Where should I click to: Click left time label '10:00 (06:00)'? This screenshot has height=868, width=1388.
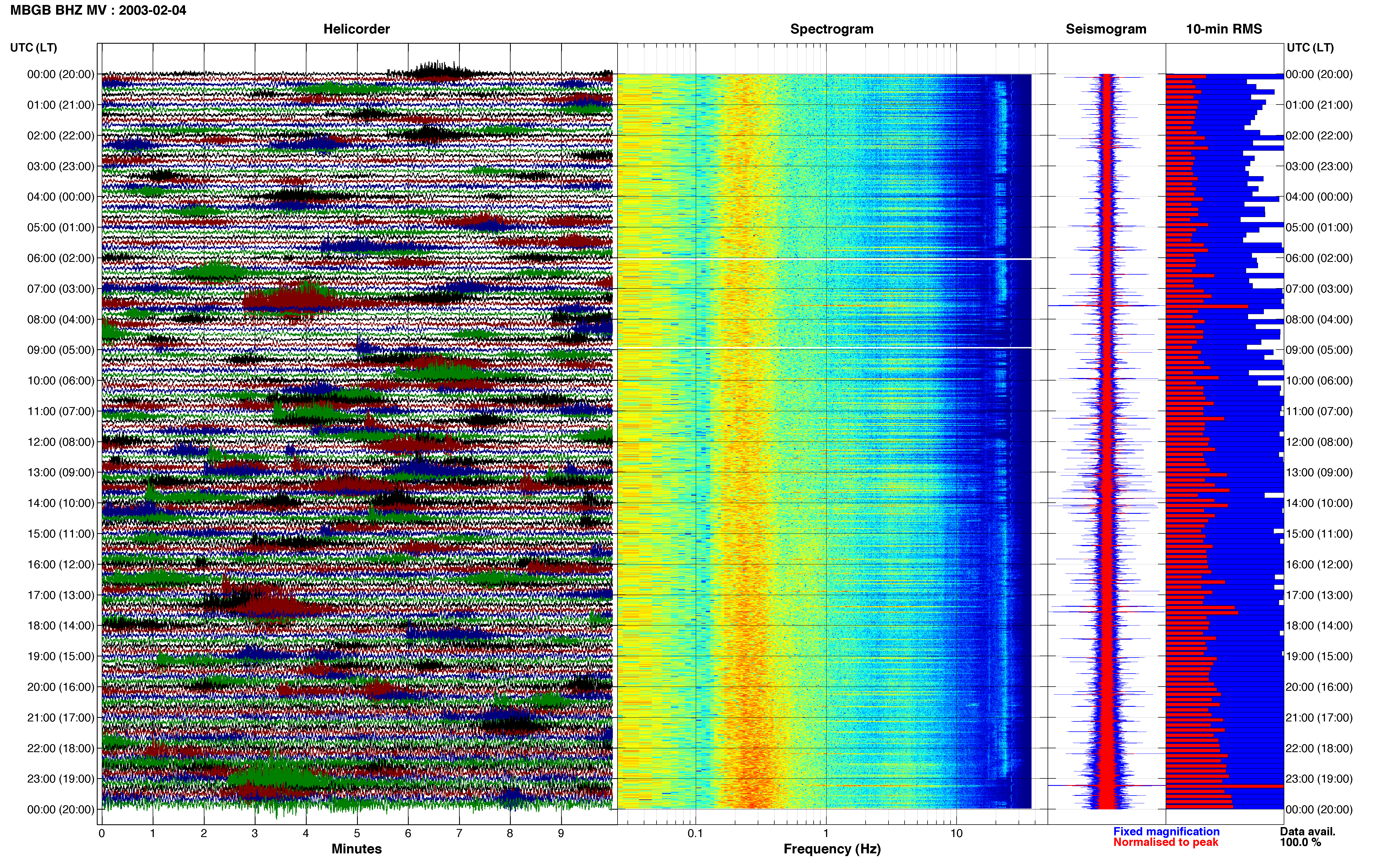click(60, 380)
